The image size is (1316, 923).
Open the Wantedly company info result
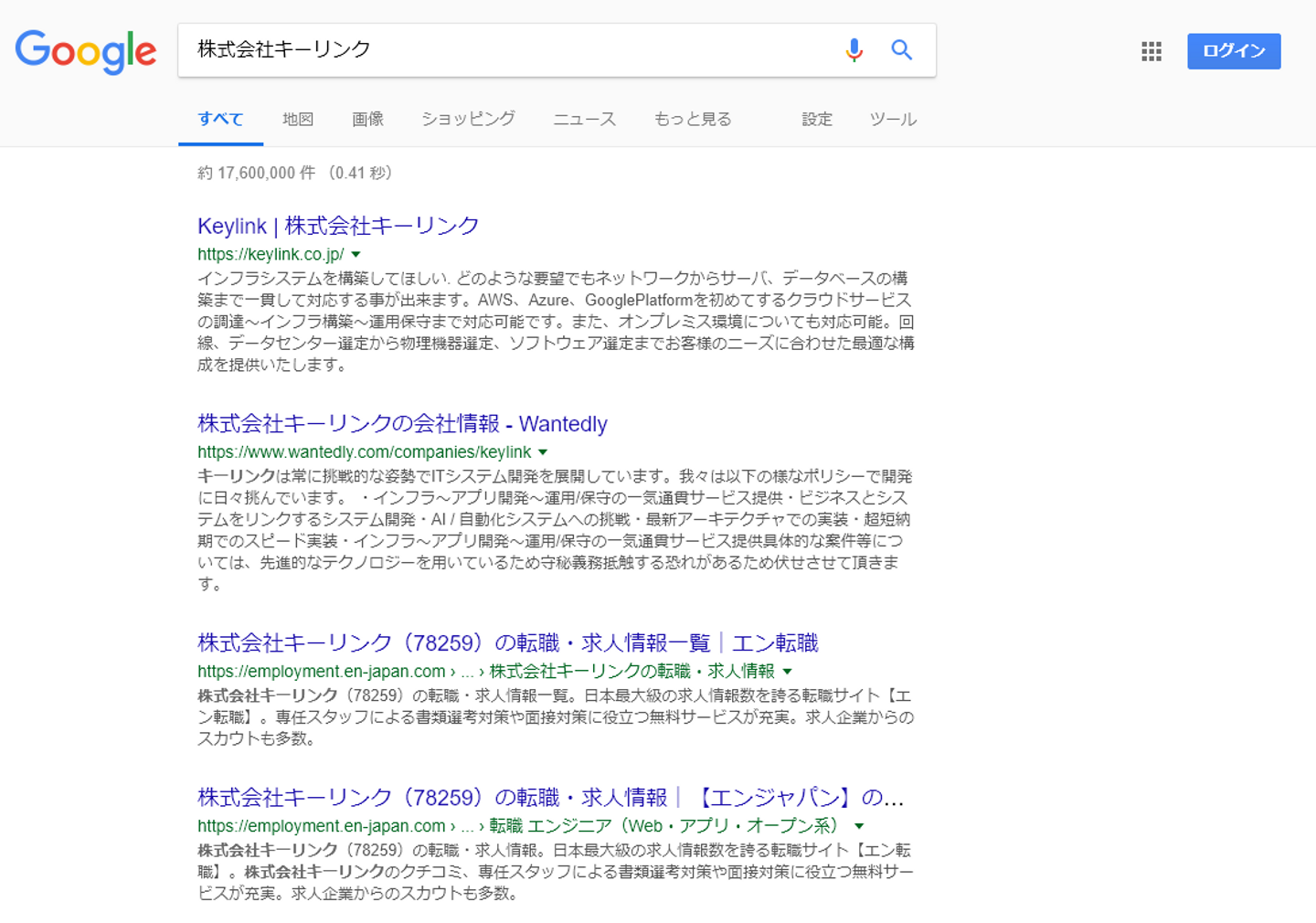tap(402, 424)
